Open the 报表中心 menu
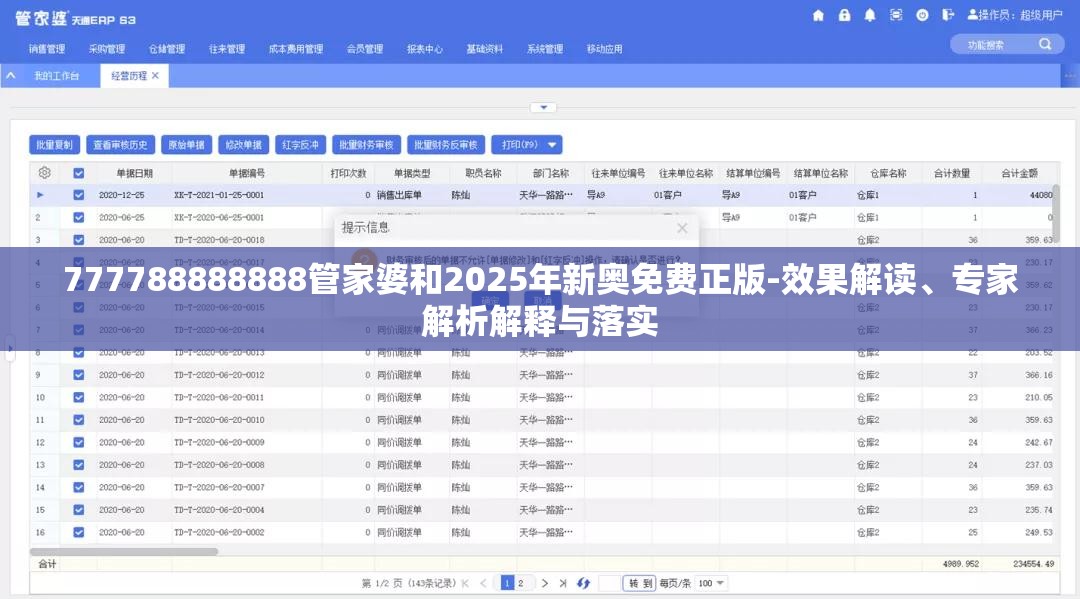Screen dimensions: 1080x599 424,49
